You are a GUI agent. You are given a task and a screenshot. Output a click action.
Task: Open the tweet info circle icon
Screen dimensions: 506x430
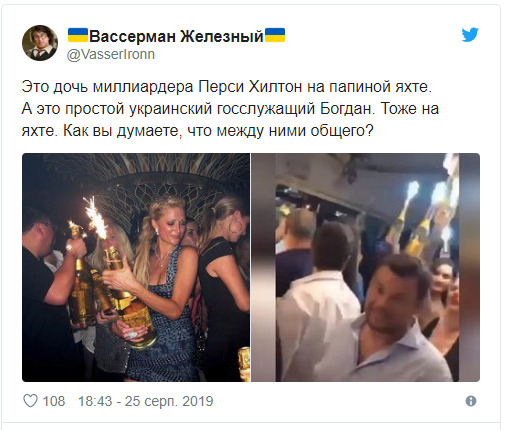coord(471,401)
